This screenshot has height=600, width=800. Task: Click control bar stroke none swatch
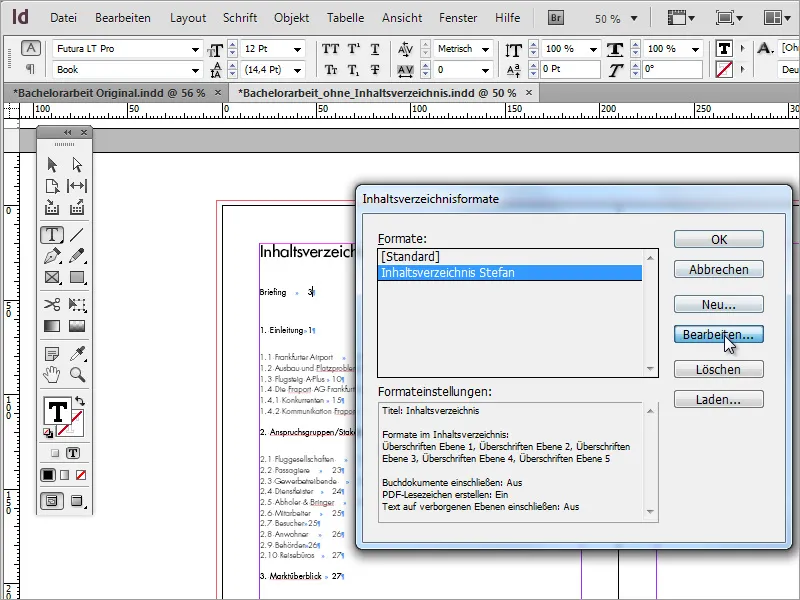[724, 69]
